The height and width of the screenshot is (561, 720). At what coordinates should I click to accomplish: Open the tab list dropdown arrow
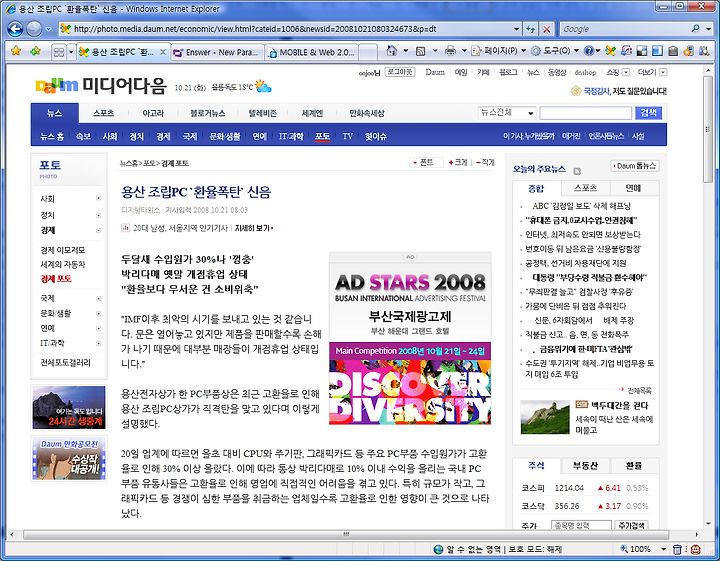coord(71,52)
